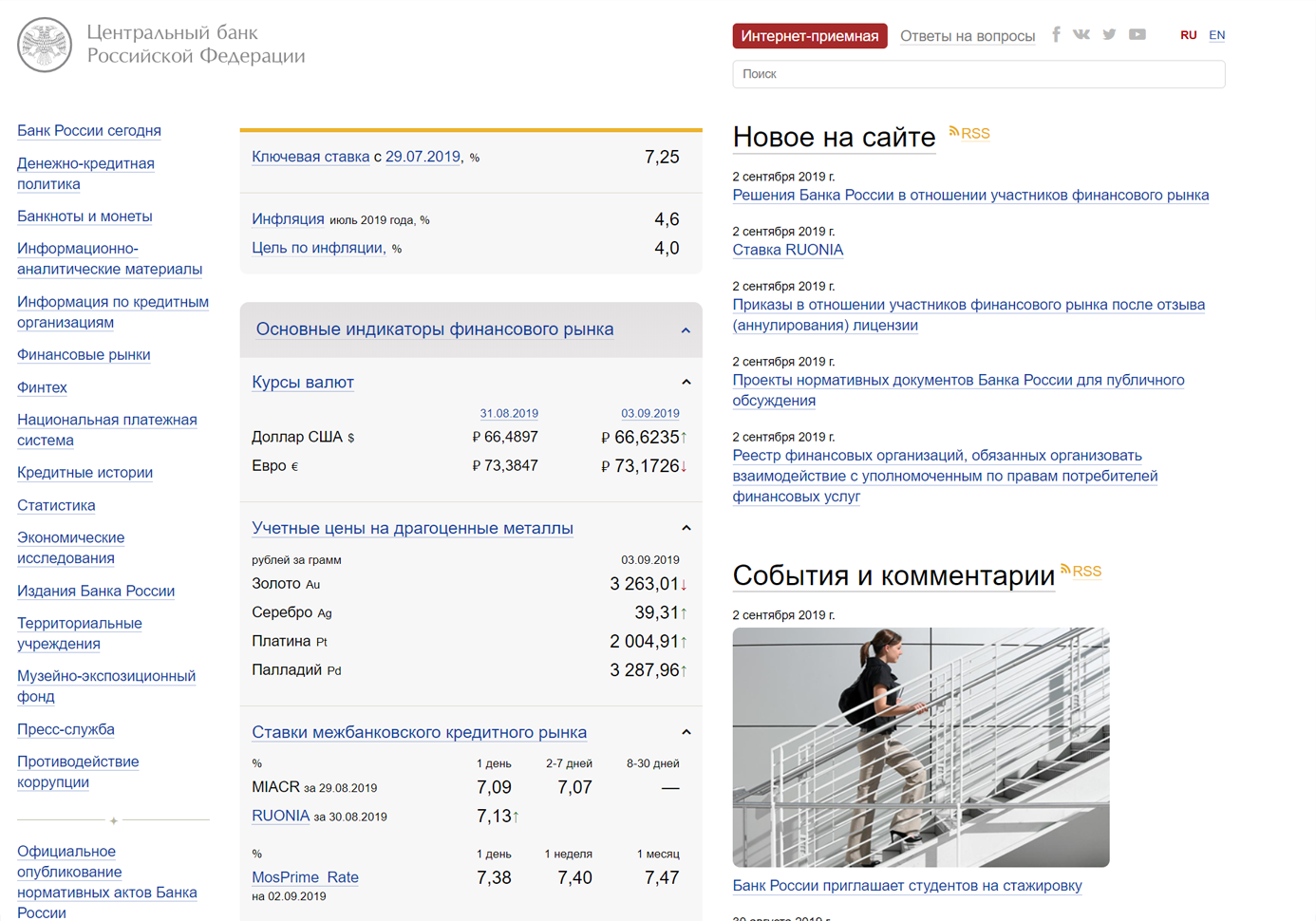Open the Twitter social icon

coord(1109,35)
